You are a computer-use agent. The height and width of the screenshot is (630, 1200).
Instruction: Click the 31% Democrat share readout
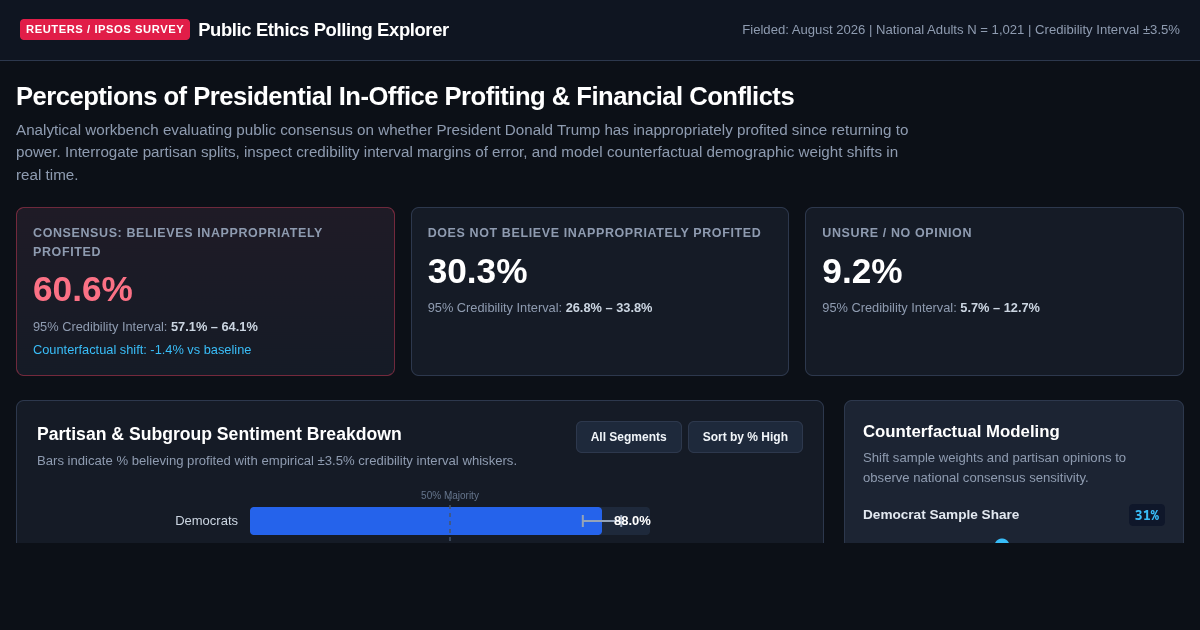pos(1147,515)
